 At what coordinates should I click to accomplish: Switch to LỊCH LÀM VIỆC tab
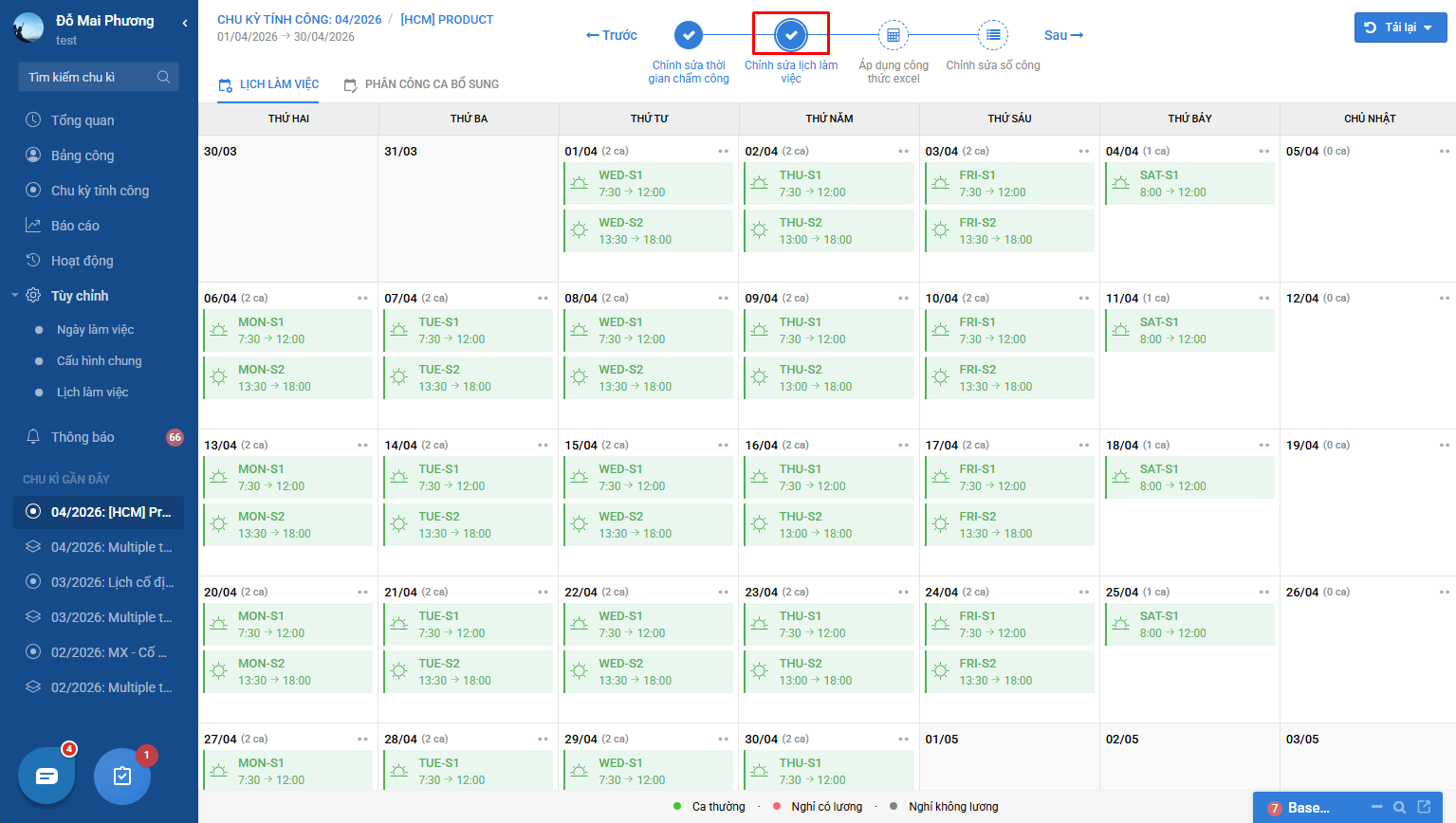pyautogui.click(x=268, y=84)
